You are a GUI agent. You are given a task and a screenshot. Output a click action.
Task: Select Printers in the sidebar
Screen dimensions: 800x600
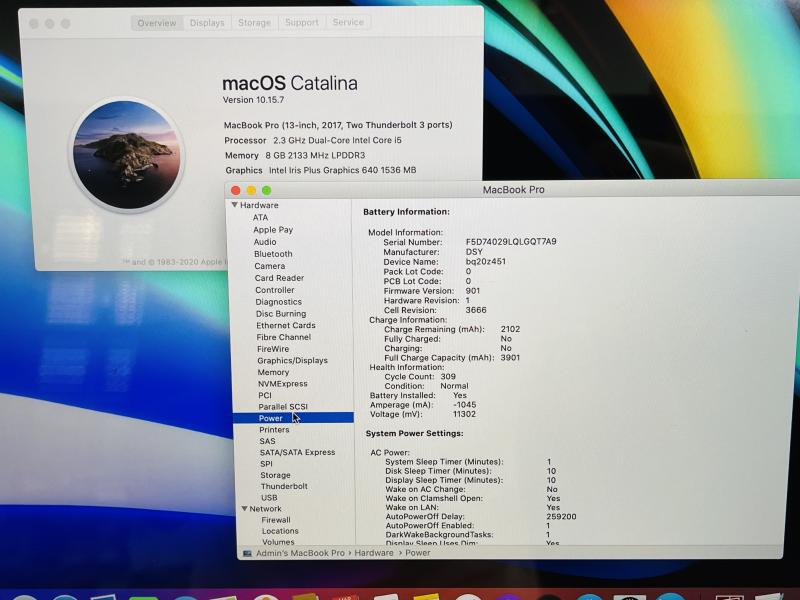coord(274,430)
